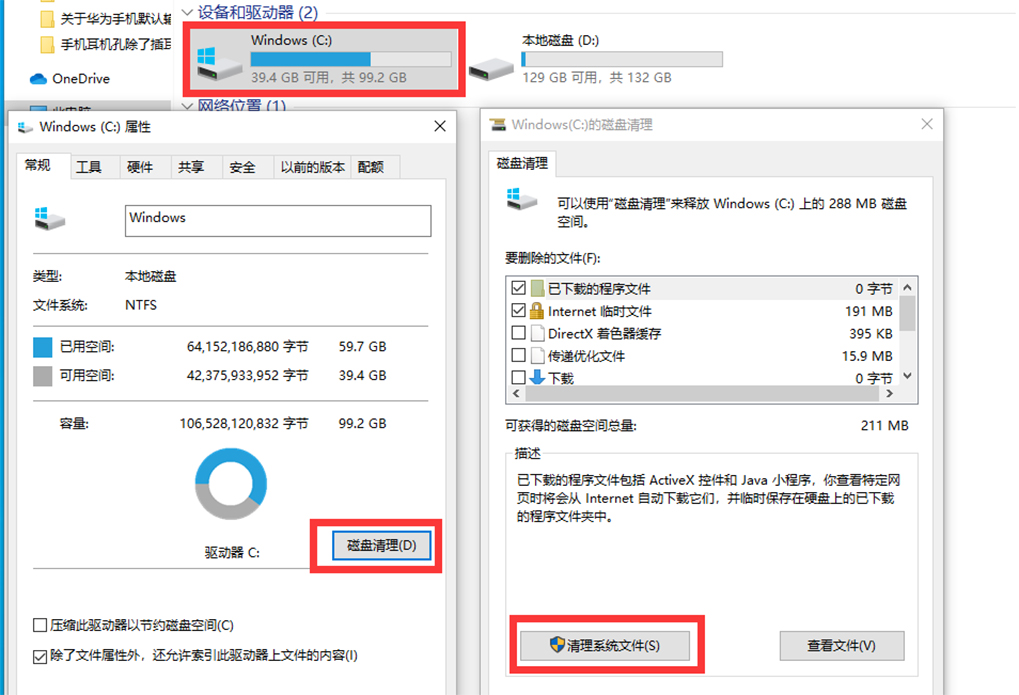Viewport: 1019px width, 695px height.
Task: Click the download icon next to 下载 item
Action: [538, 377]
